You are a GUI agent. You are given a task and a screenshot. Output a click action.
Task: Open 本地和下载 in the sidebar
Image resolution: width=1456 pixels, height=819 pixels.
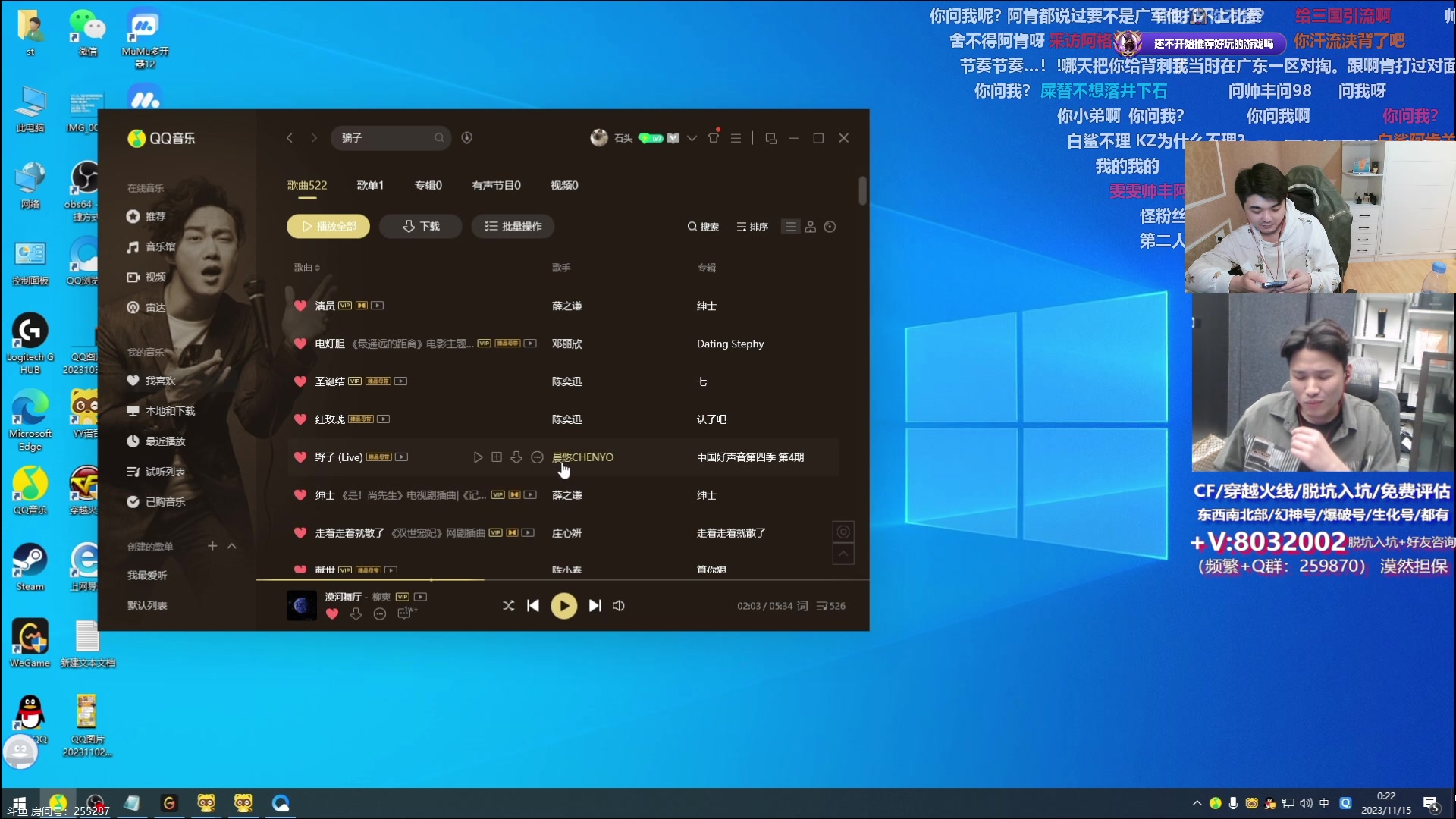click(161, 411)
